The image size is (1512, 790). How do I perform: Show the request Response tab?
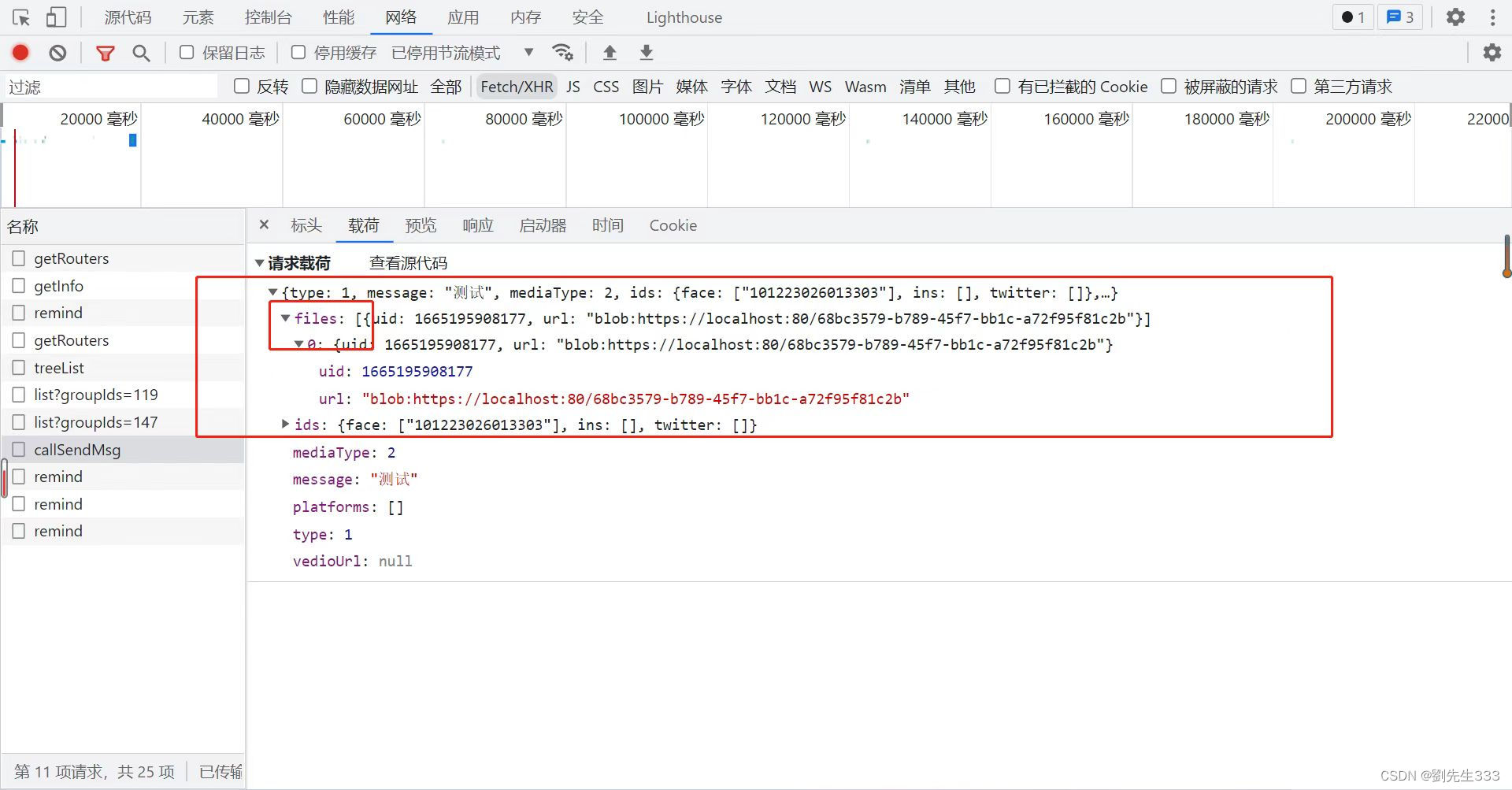click(x=478, y=225)
